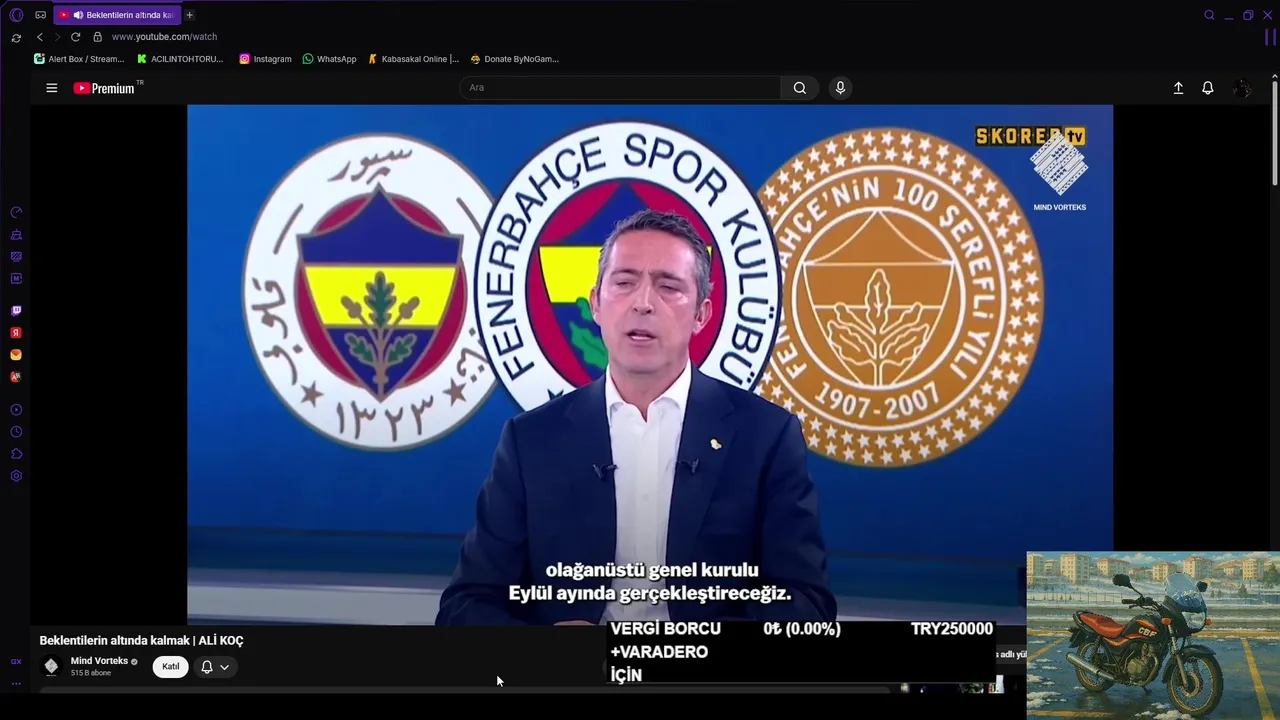Open orange mail sidebar icon
This screenshot has height=720, width=1280.
click(x=16, y=355)
